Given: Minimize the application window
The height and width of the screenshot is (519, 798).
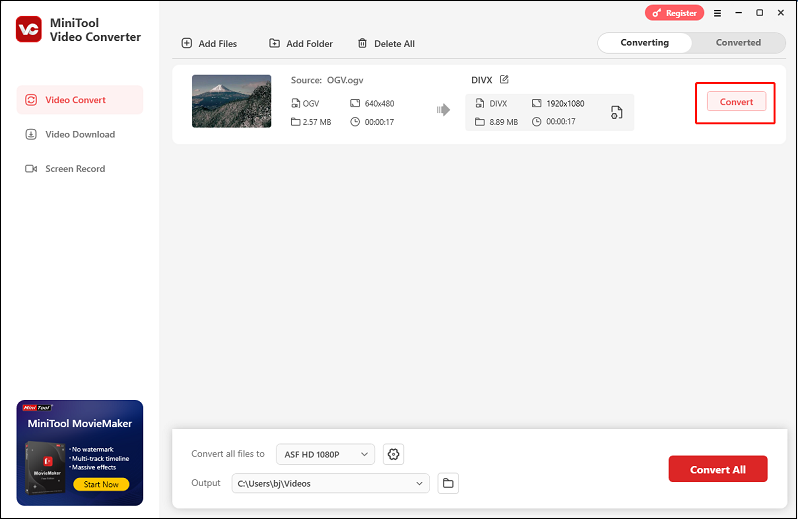Looking at the screenshot, I should pyautogui.click(x=738, y=13).
